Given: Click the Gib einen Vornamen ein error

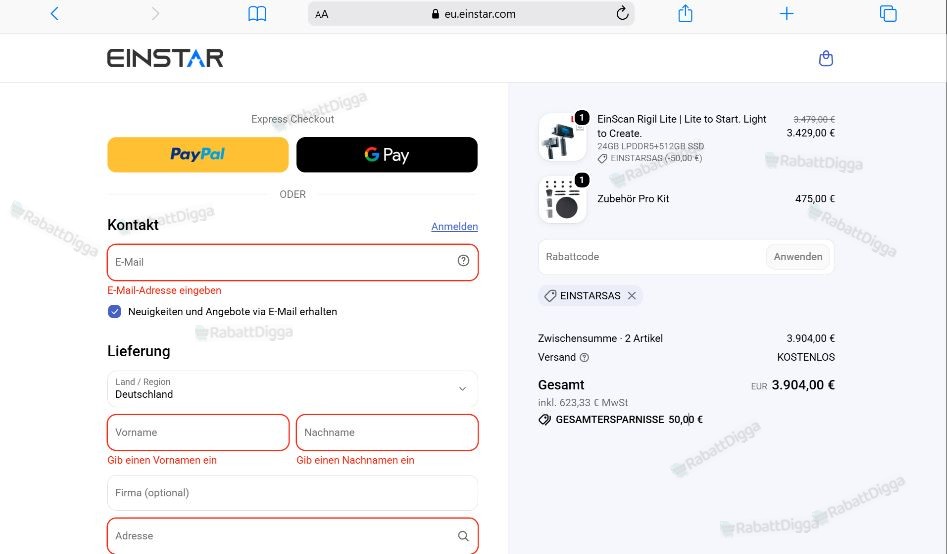Looking at the screenshot, I should 162,460.
